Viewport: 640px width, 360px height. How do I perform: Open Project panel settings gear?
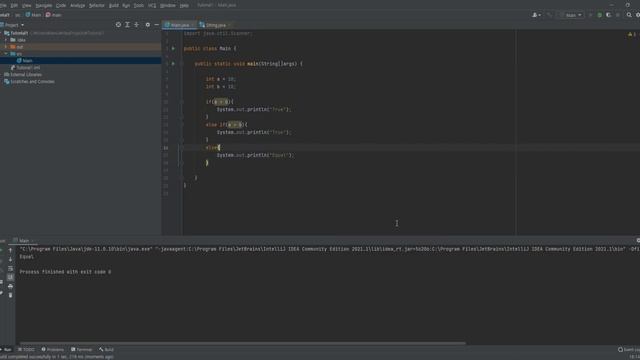click(148, 25)
